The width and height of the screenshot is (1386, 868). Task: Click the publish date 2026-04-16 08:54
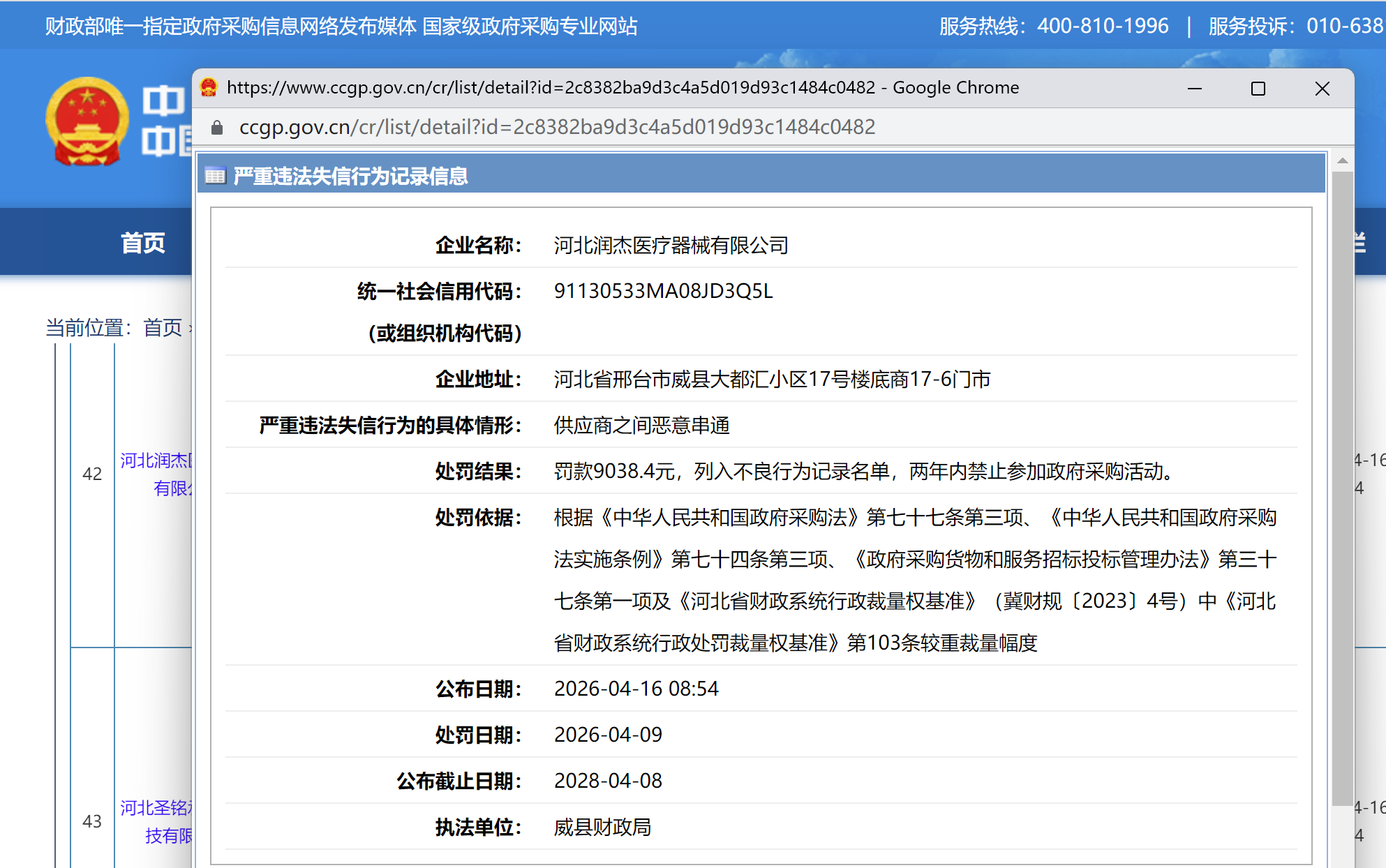pos(636,689)
